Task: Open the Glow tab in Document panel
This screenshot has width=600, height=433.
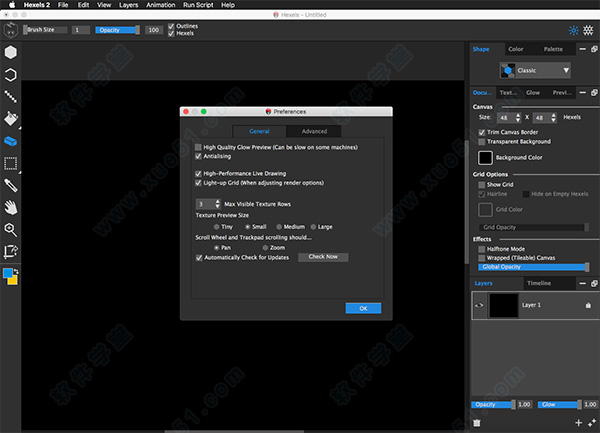Action: coord(533,93)
